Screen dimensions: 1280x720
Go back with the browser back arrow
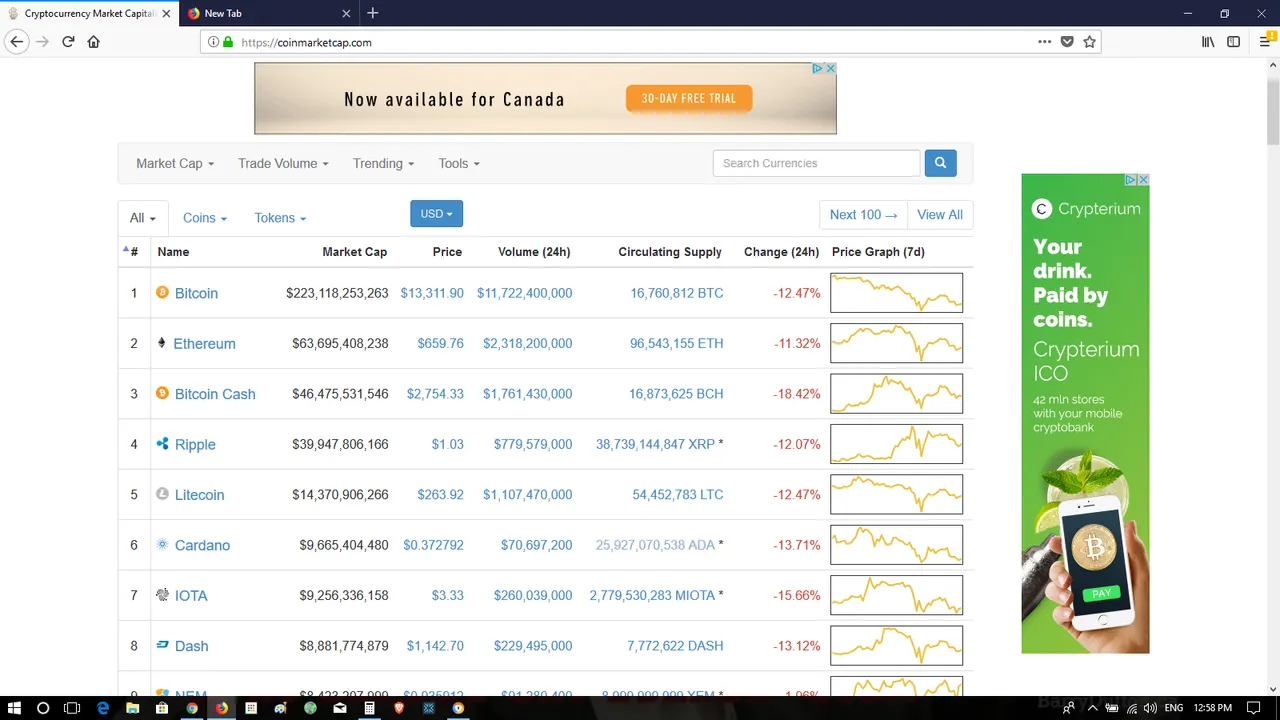(x=17, y=42)
